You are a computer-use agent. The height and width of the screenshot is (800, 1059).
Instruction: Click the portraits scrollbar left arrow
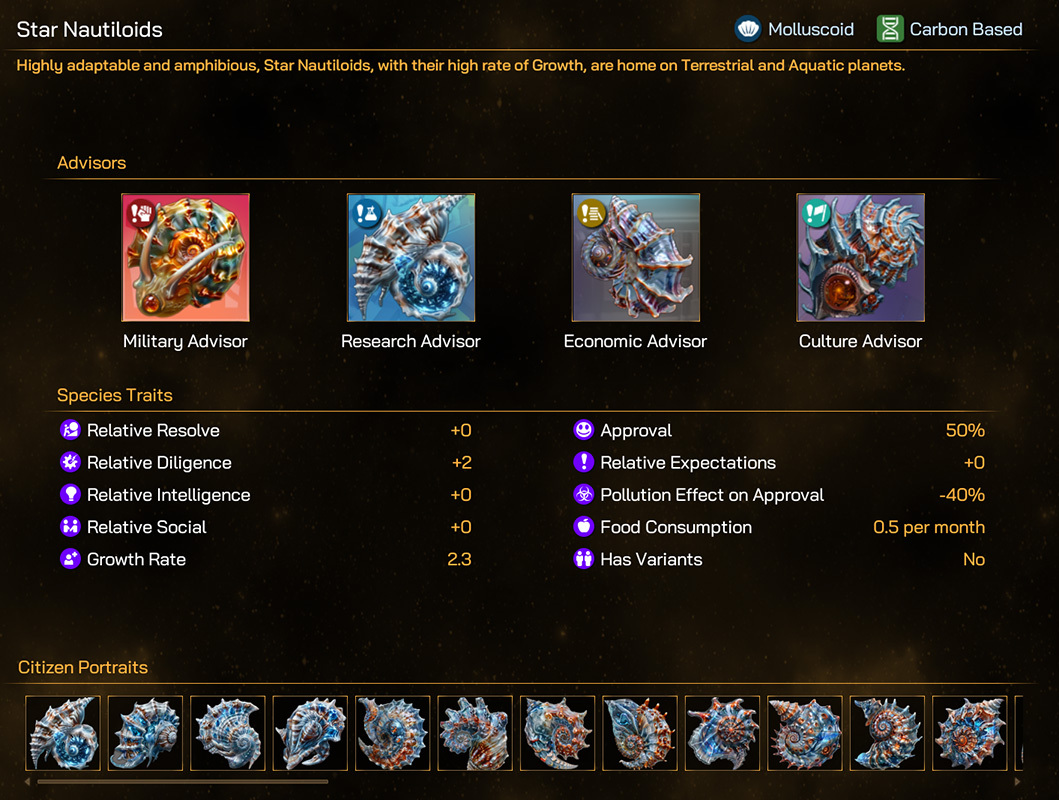tap(27, 782)
